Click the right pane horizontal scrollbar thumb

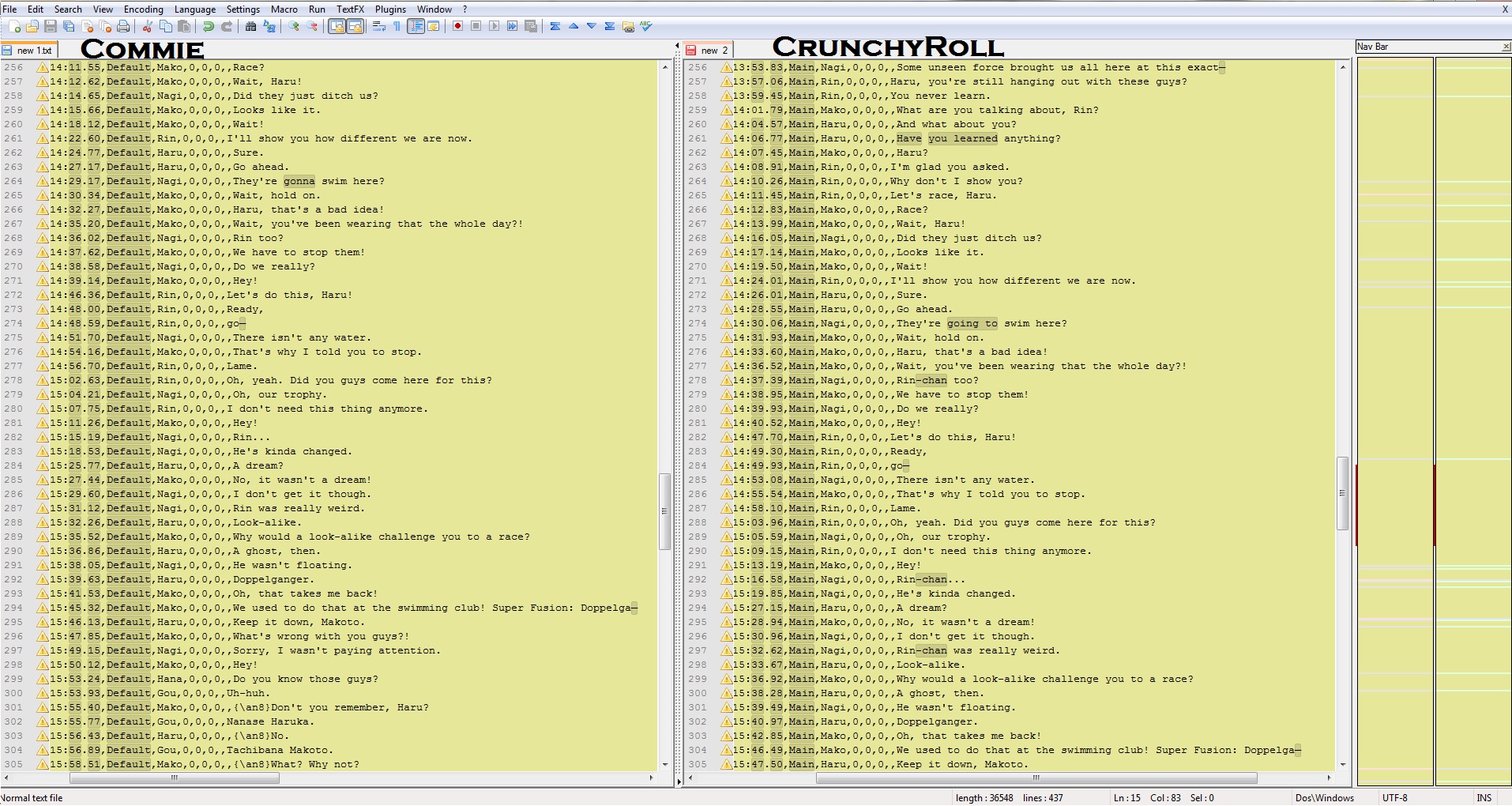[x=1036, y=778]
